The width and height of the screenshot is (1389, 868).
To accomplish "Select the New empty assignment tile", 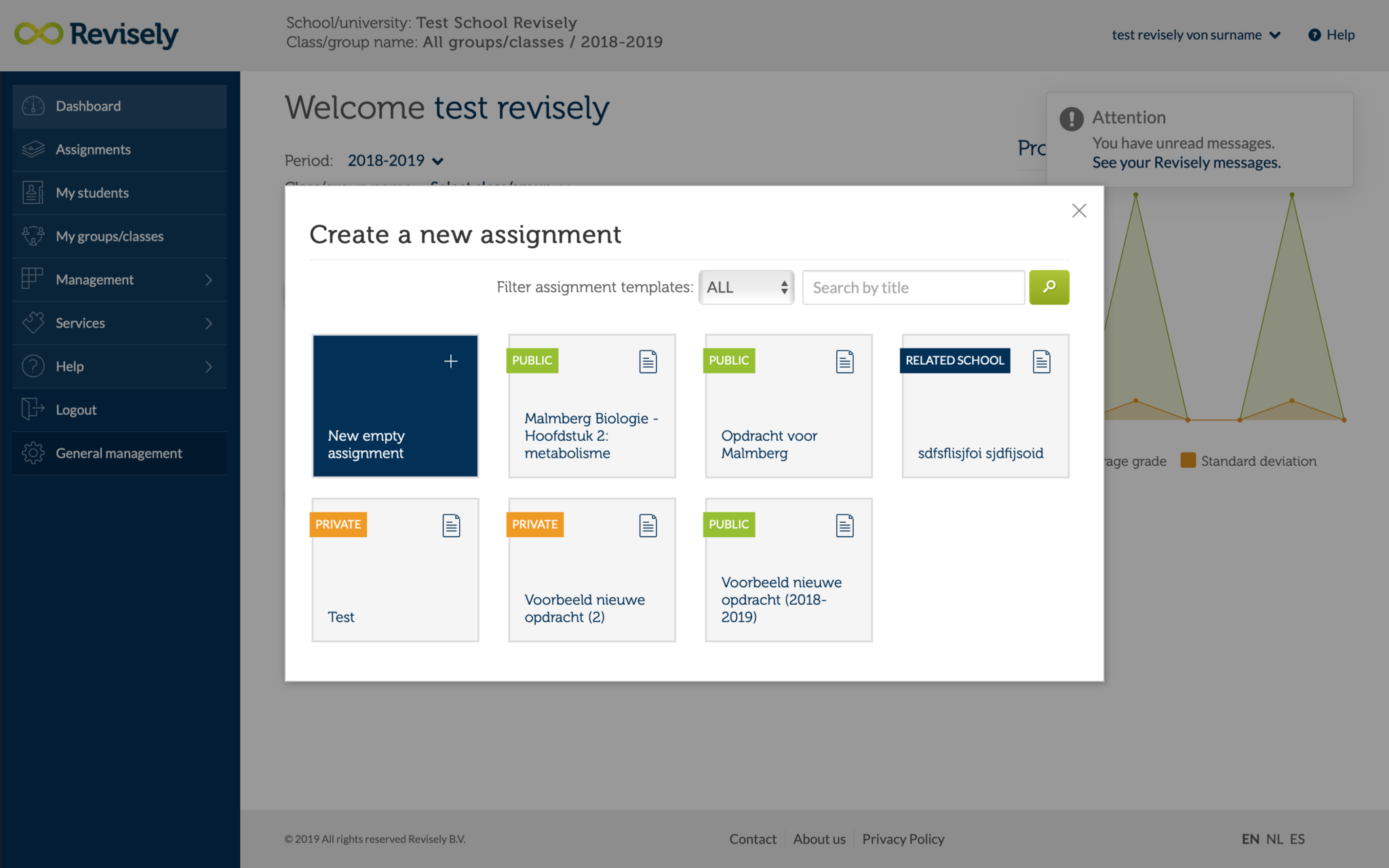I will (x=395, y=406).
